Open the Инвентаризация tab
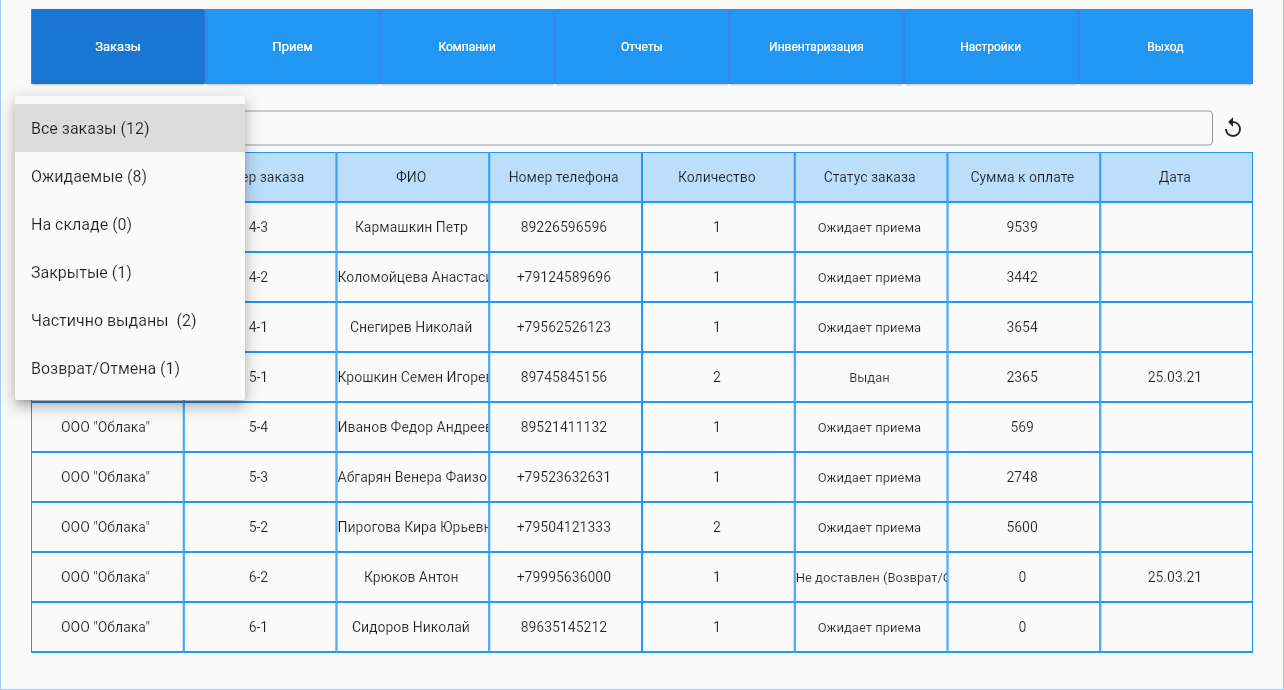The width and height of the screenshot is (1284, 690). pos(816,47)
